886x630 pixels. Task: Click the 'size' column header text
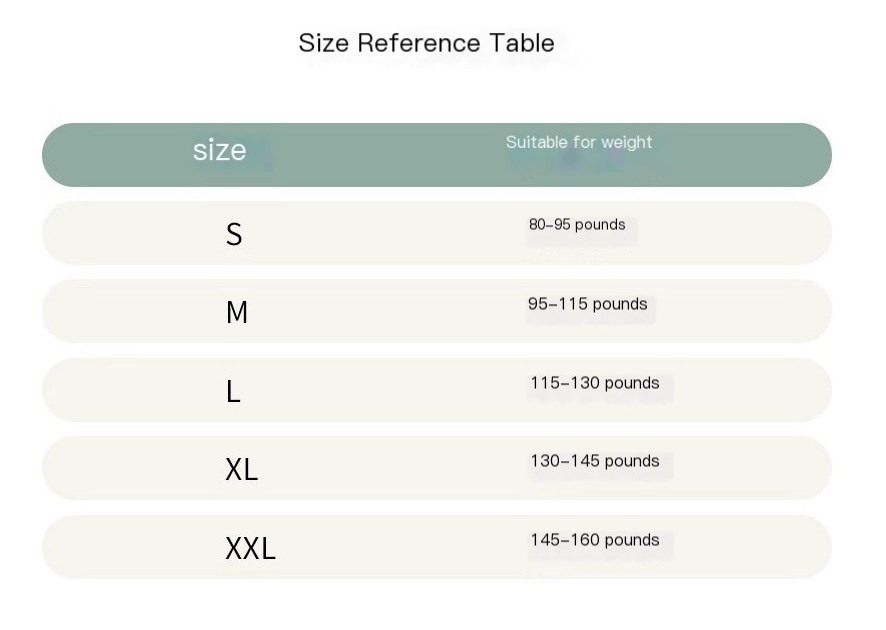pyautogui.click(x=219, y=151)
